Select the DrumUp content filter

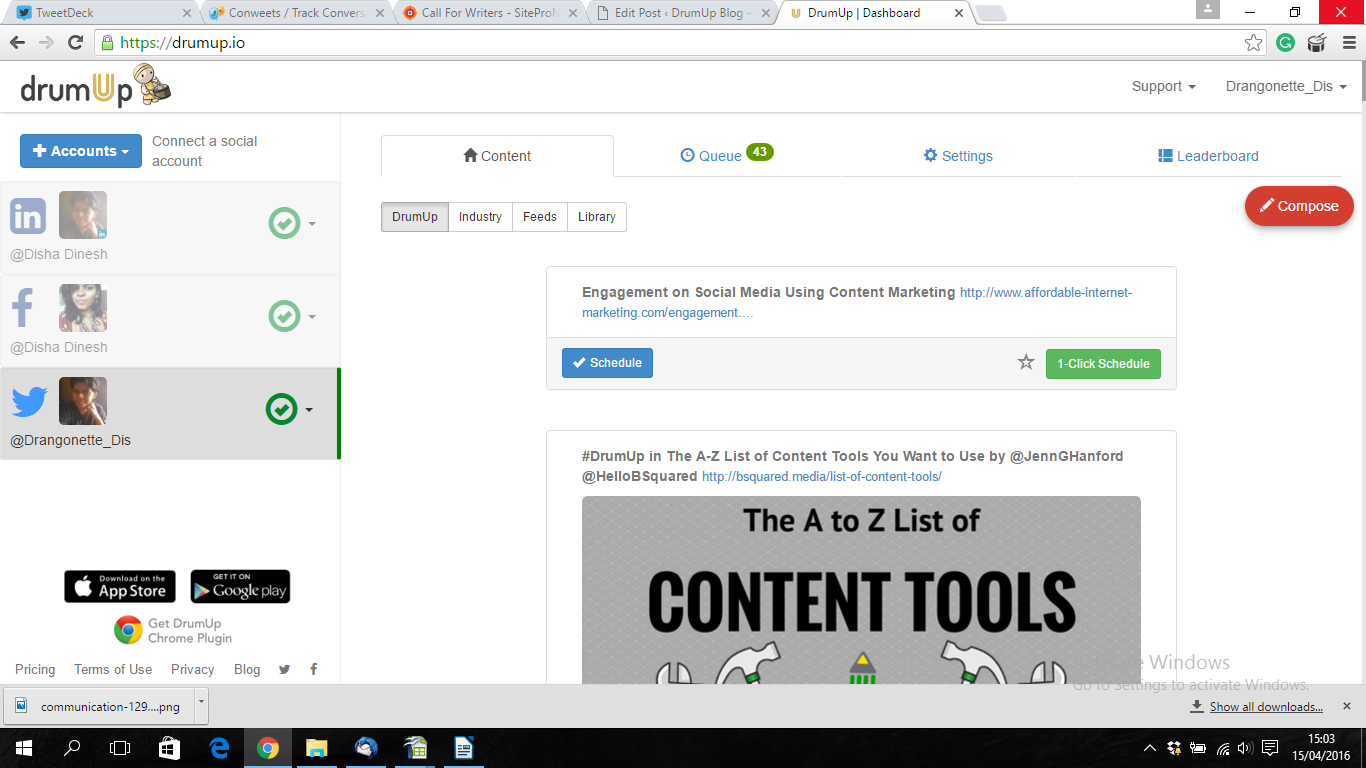click(x=415, y=217)
